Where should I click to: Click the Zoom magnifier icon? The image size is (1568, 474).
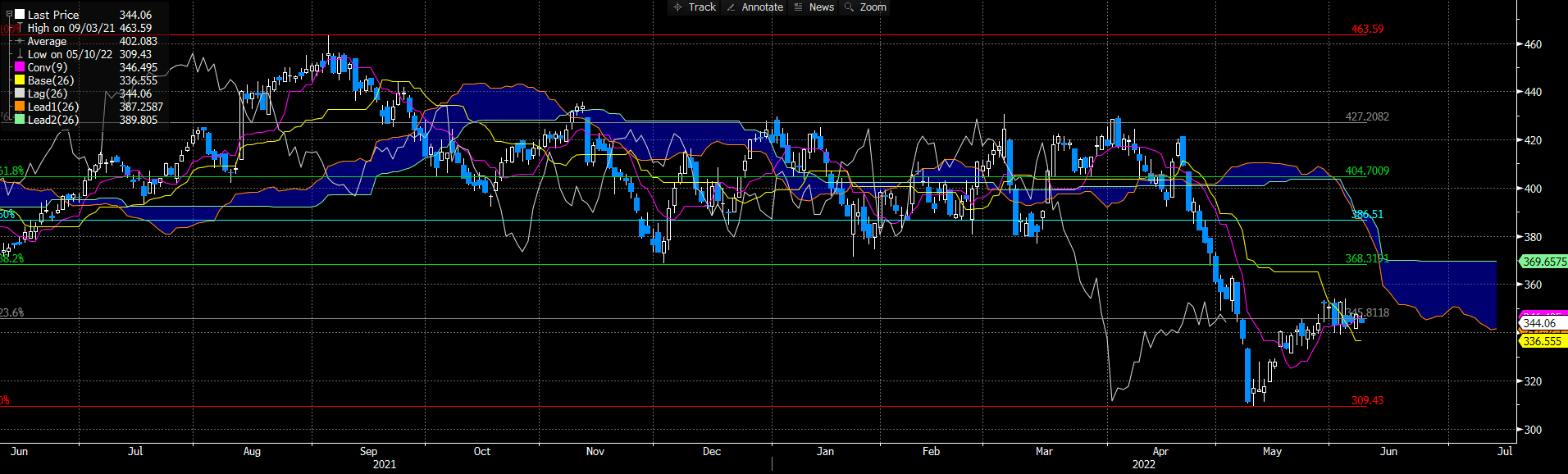click(850, 7)
